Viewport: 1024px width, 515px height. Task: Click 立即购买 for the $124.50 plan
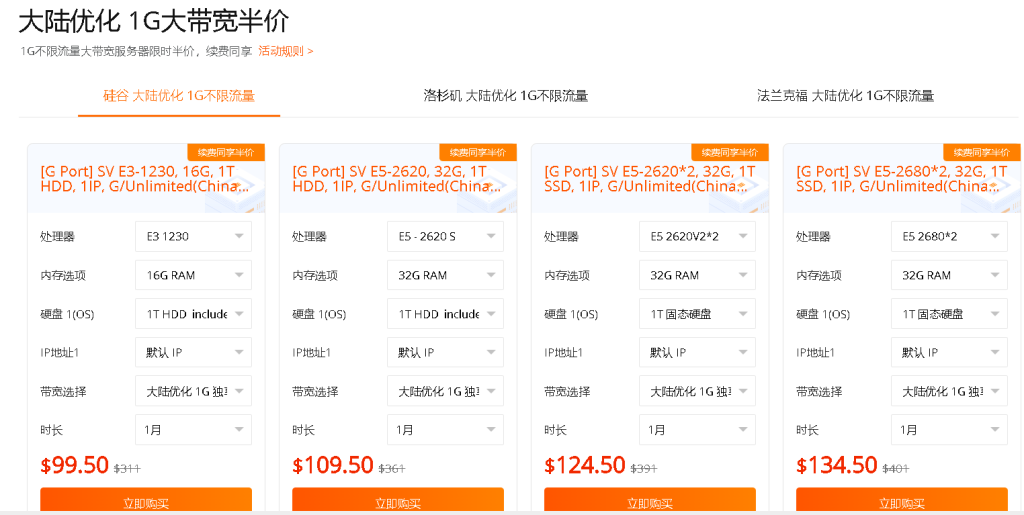(650, 502)
